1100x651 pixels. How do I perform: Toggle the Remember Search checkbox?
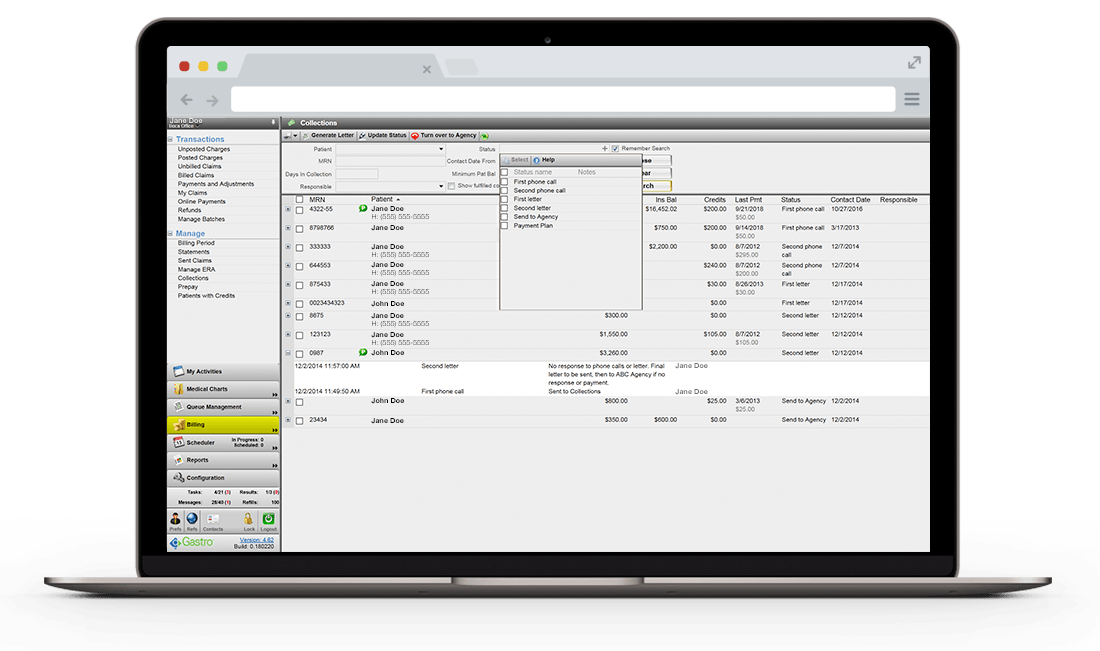click(x=615, y=149)
